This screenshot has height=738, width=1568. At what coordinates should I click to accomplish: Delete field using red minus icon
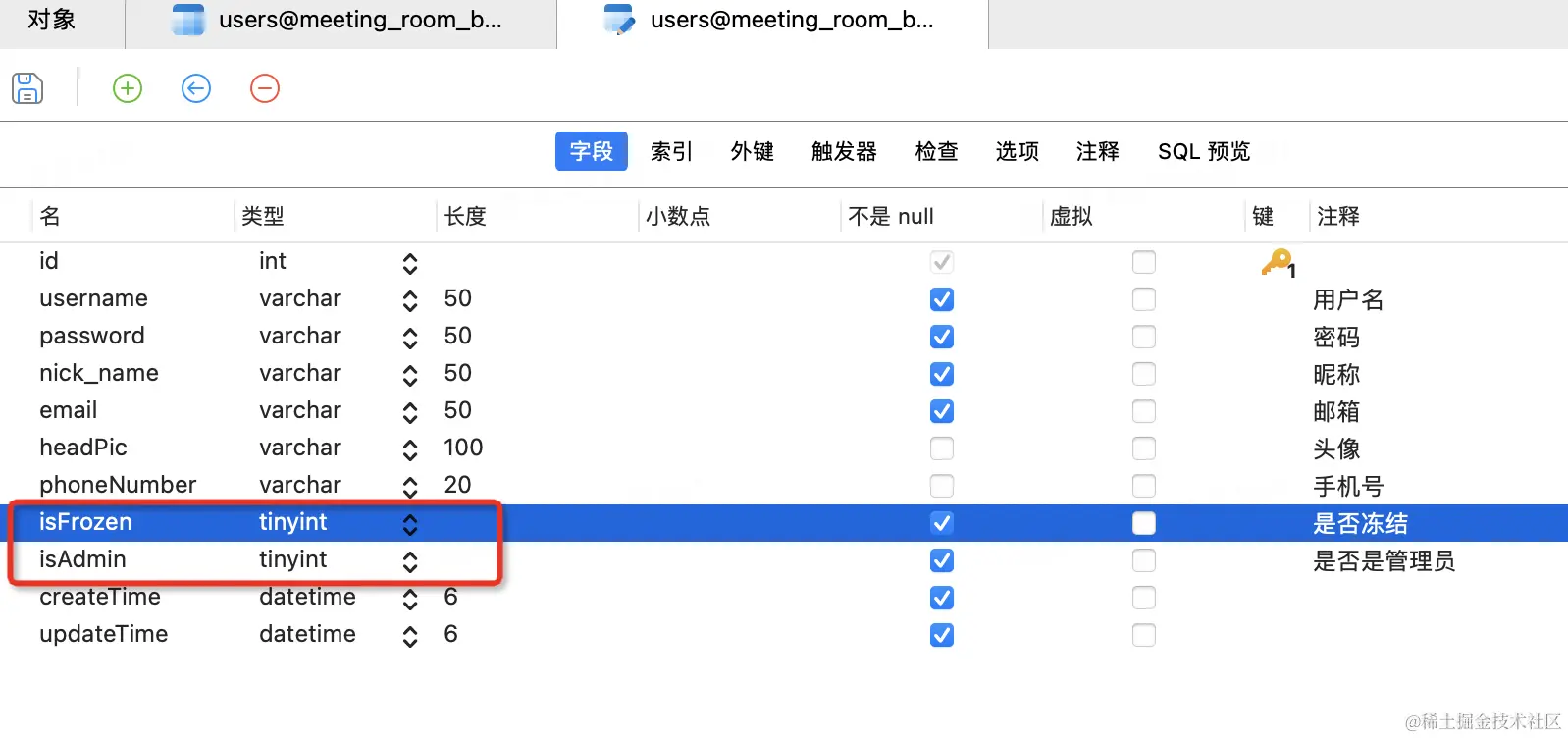point(265,88)
